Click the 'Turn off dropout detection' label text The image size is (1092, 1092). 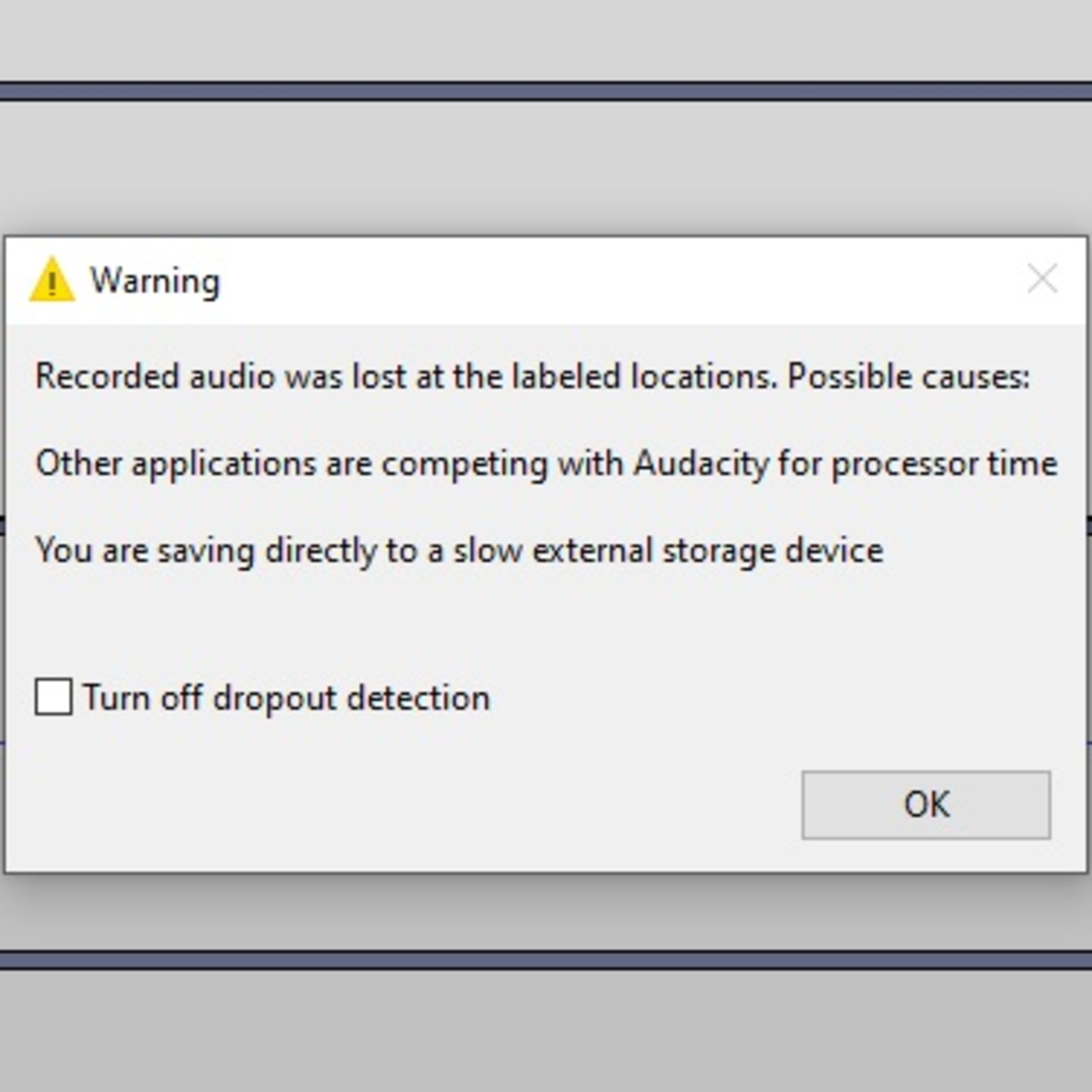click(286, 697)
